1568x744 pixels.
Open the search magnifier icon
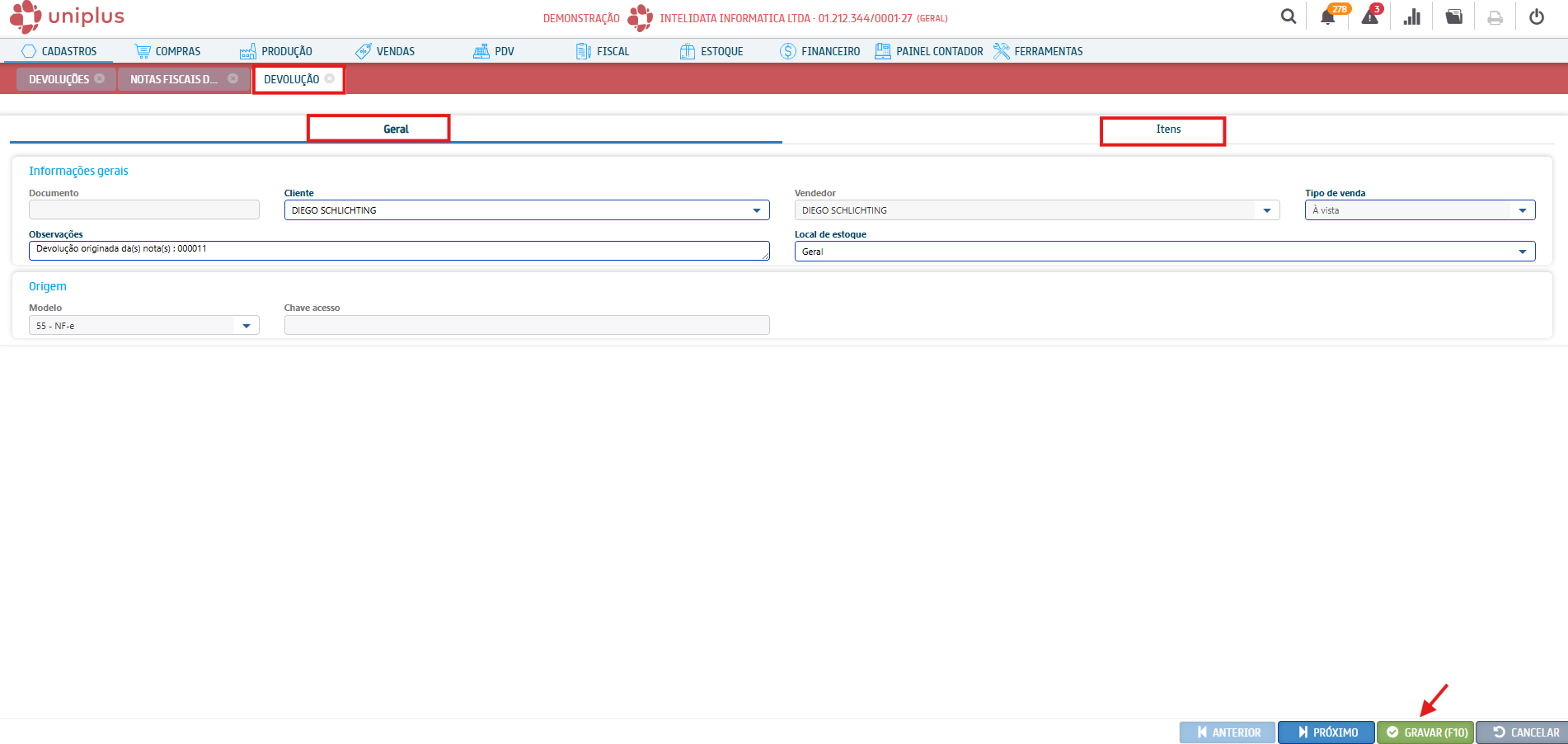click(x=1289, y=16)
